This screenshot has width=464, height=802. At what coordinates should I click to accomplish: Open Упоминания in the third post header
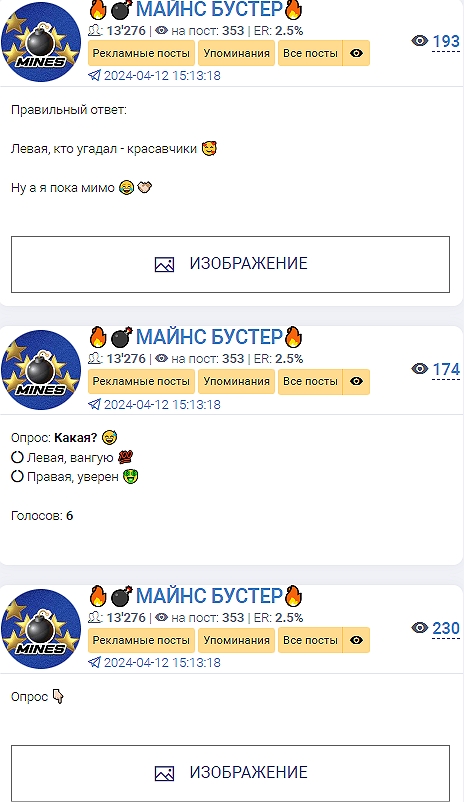pos(236,640)
